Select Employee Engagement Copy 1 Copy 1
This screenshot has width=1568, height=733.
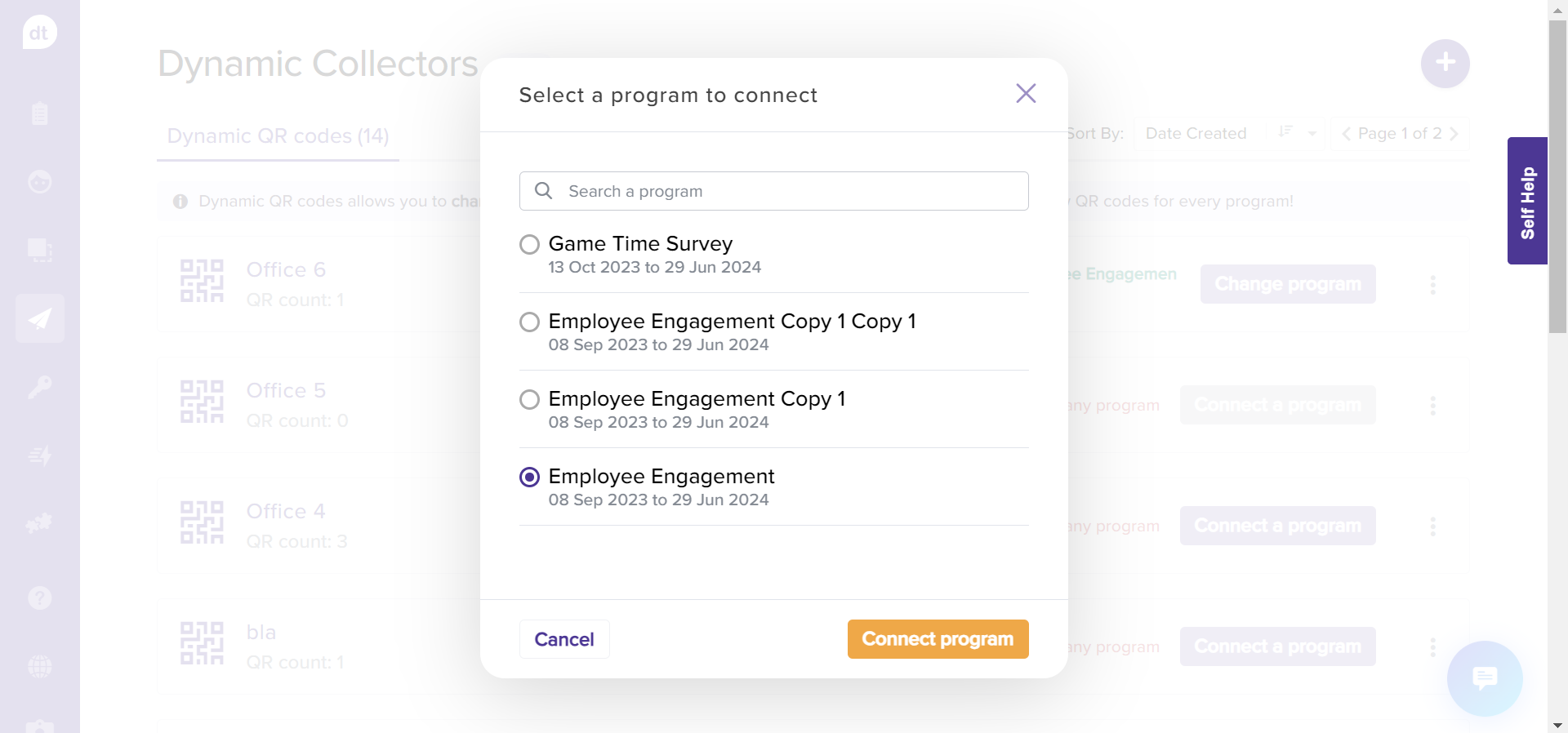coord(530,322)
